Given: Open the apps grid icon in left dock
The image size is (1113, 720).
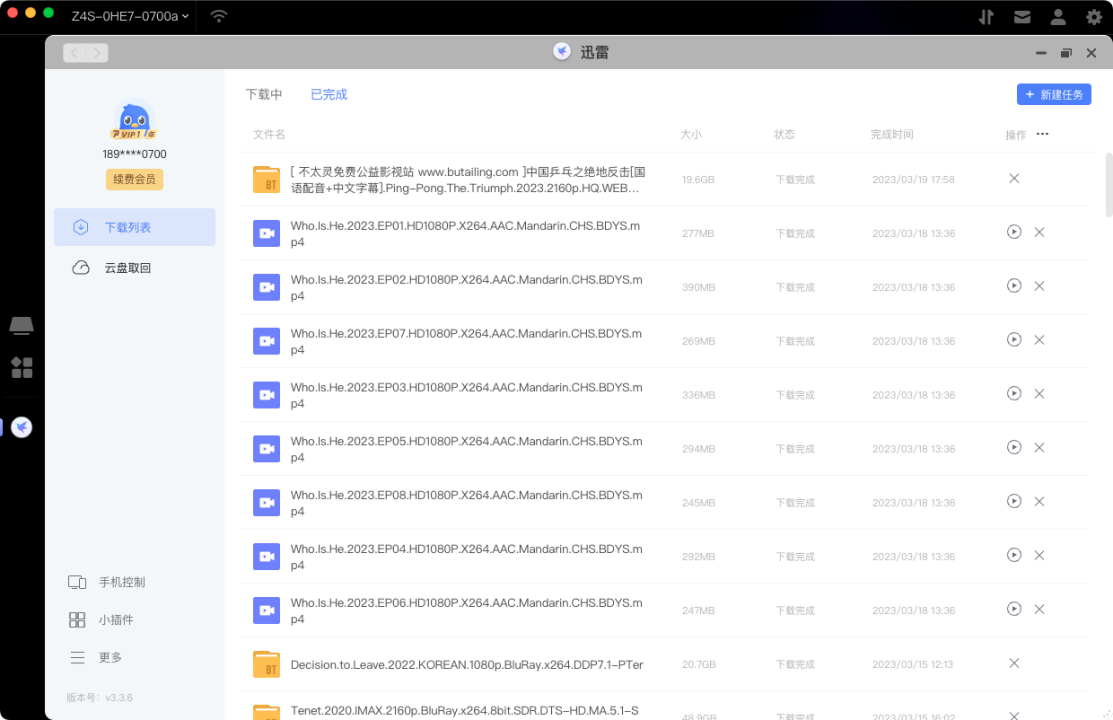Looking at the screenshot, I should pos(21,368).
